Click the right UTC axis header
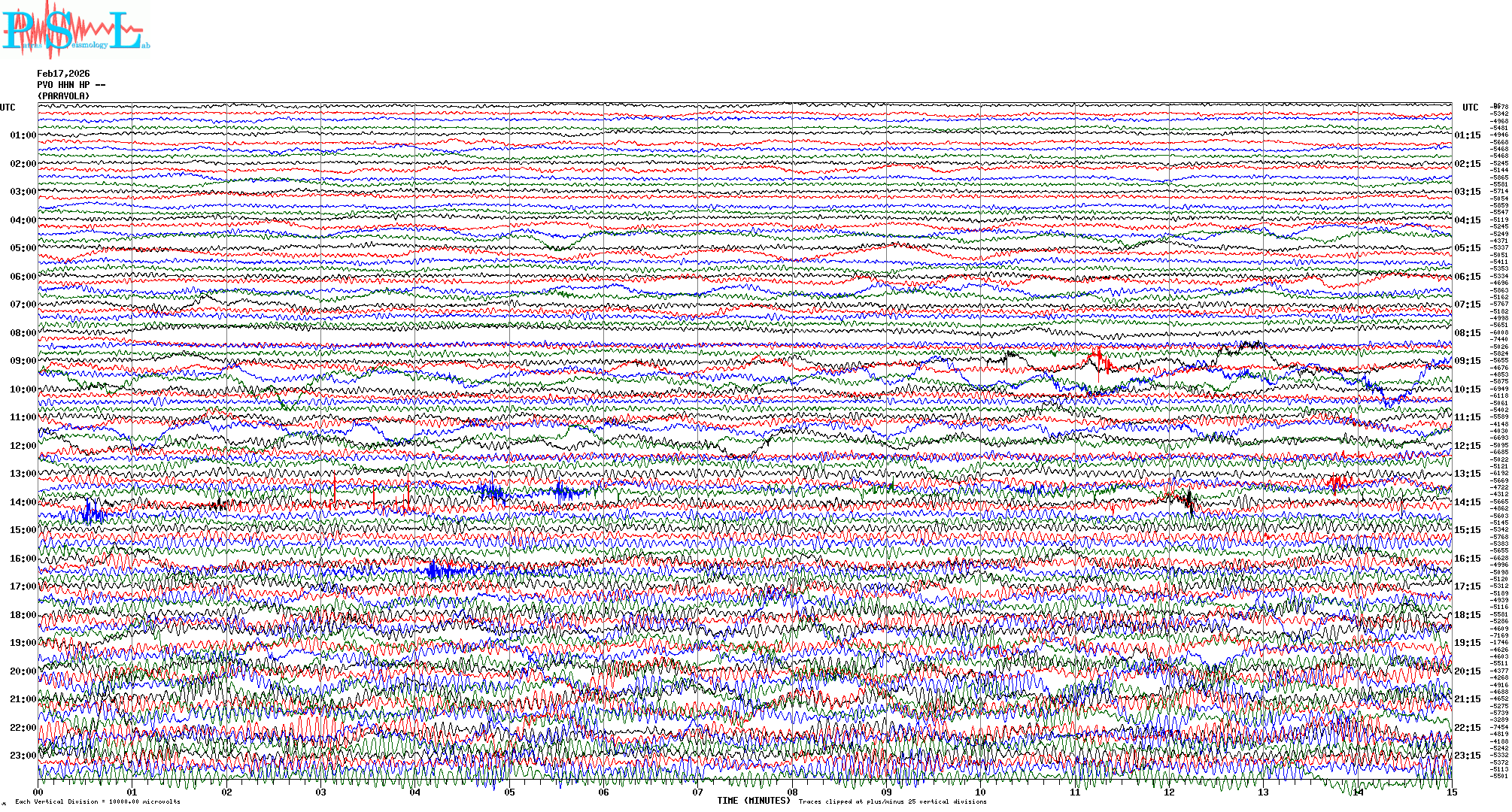This screenshot has width=1512, height=812. [1470, 108]
